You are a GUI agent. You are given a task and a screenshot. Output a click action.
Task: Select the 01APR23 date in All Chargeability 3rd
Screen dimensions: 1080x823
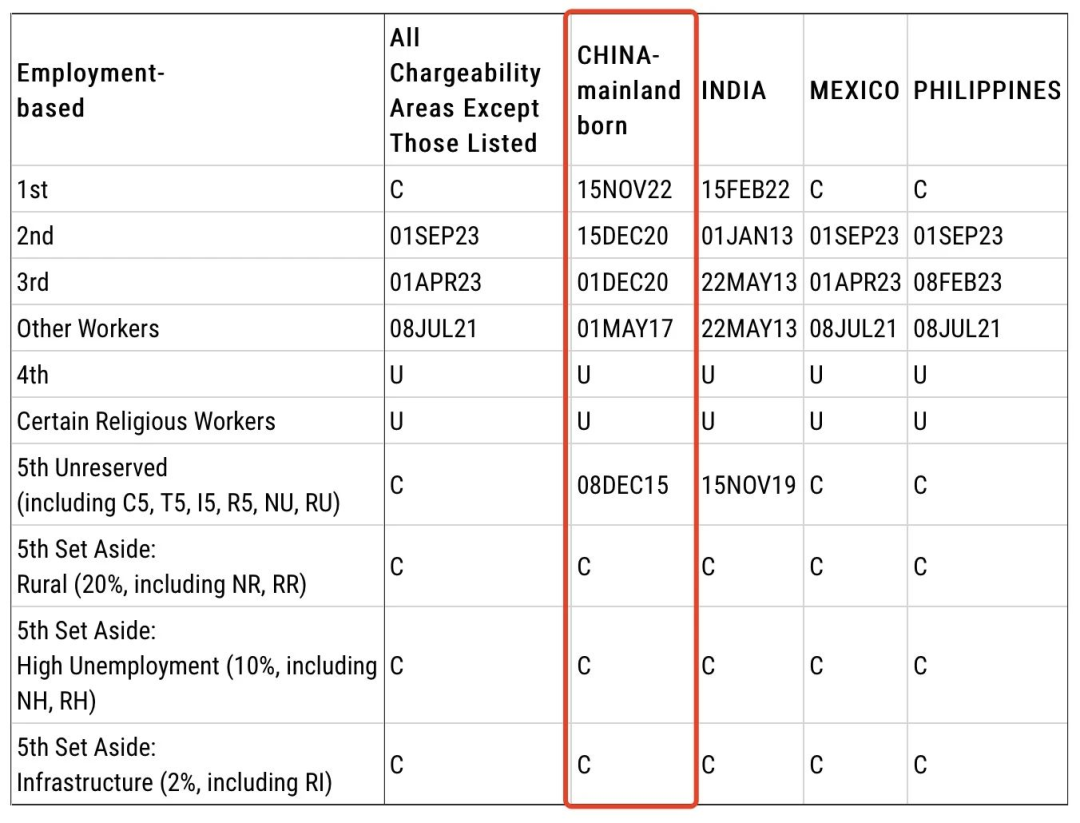point(435,282)
